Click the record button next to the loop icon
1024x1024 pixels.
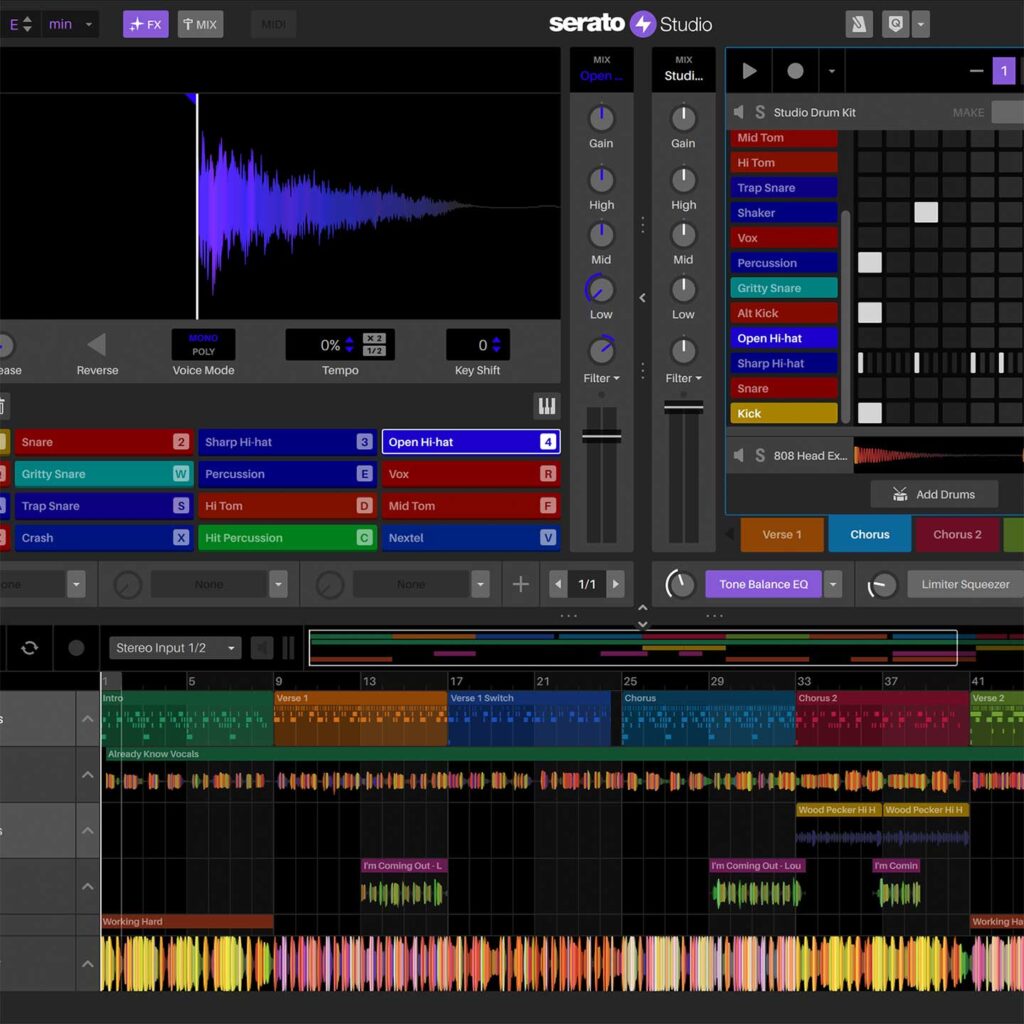(x=76, y=647)
